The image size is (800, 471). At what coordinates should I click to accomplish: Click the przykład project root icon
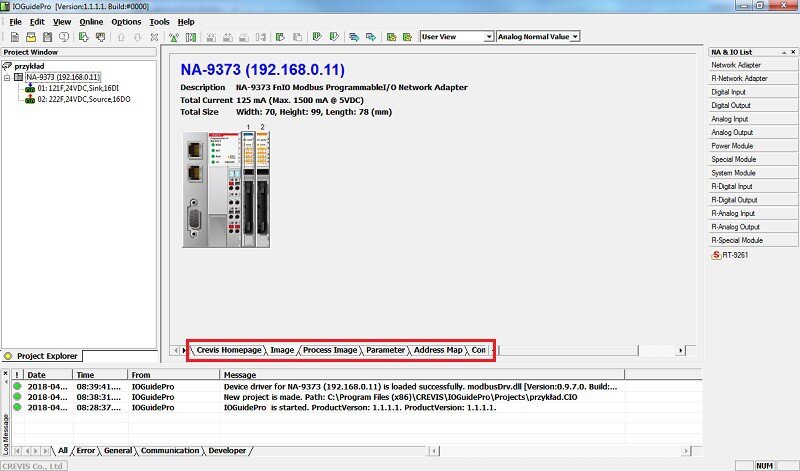7,66
